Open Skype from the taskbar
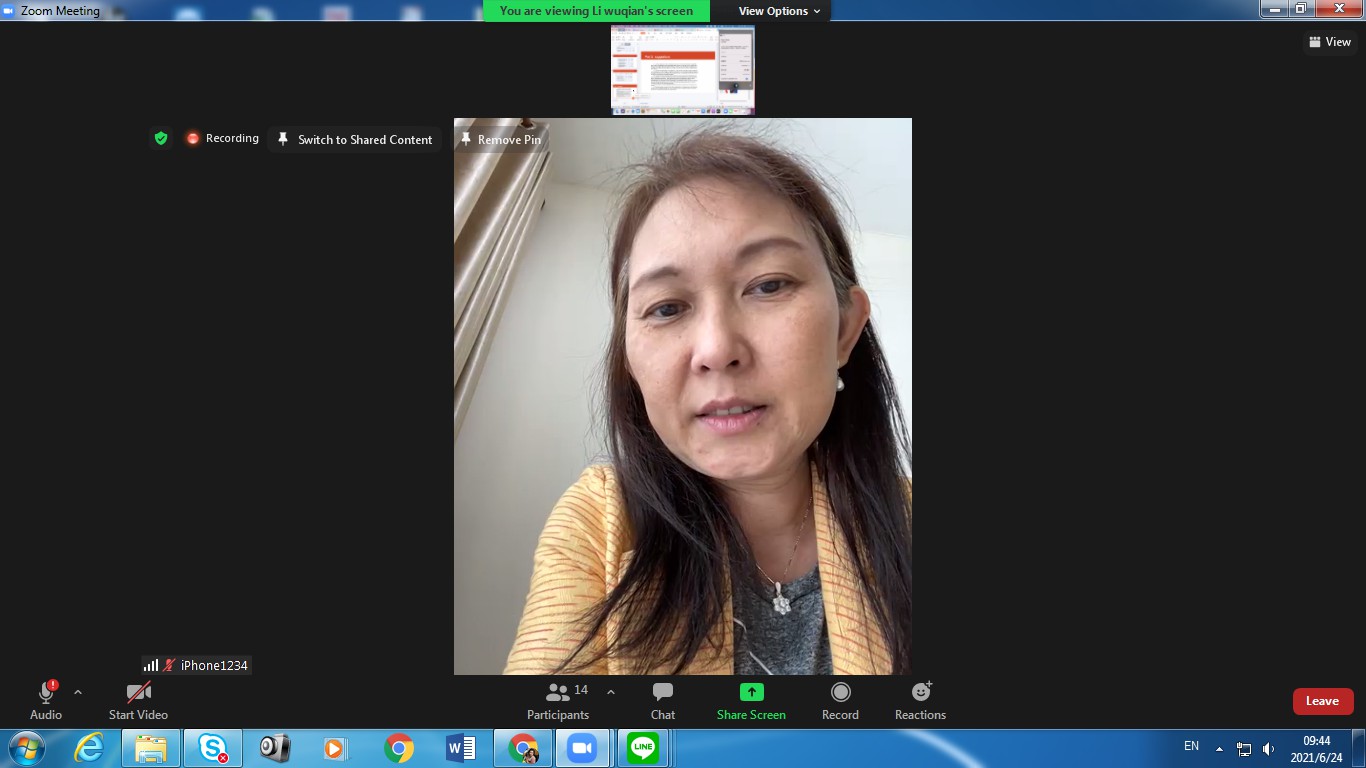 pyautogui.click(x=212, y=748)
